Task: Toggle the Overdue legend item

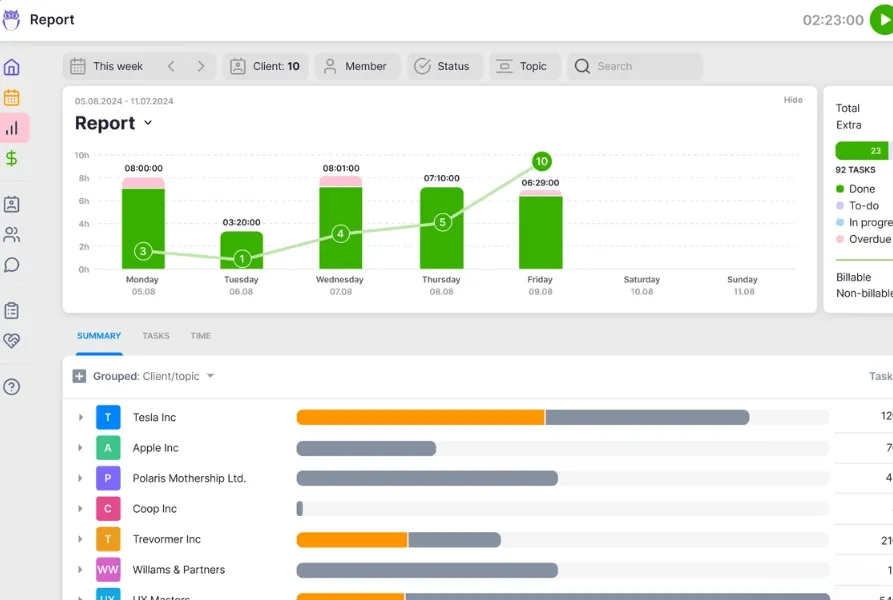Action: (x=863, y=239)
